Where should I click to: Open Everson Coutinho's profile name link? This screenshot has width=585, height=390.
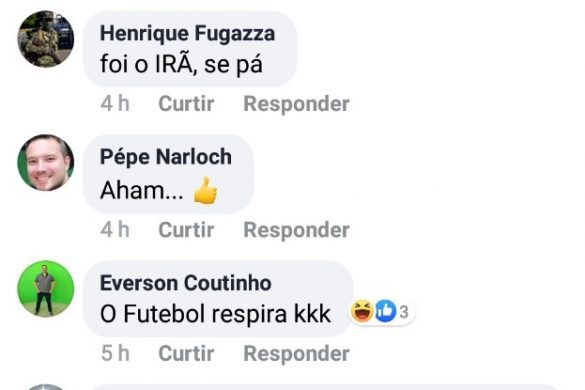click(185, 283)
